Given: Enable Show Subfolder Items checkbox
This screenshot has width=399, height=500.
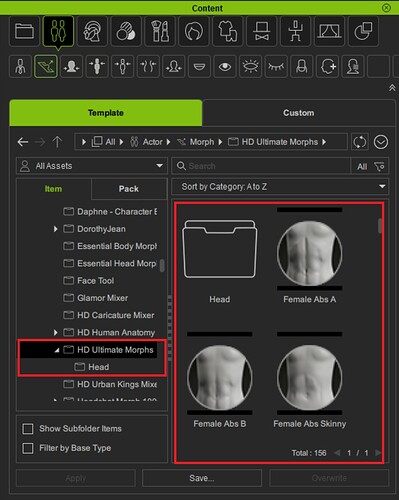Looking at the screenshot, I should coord(28,429).
